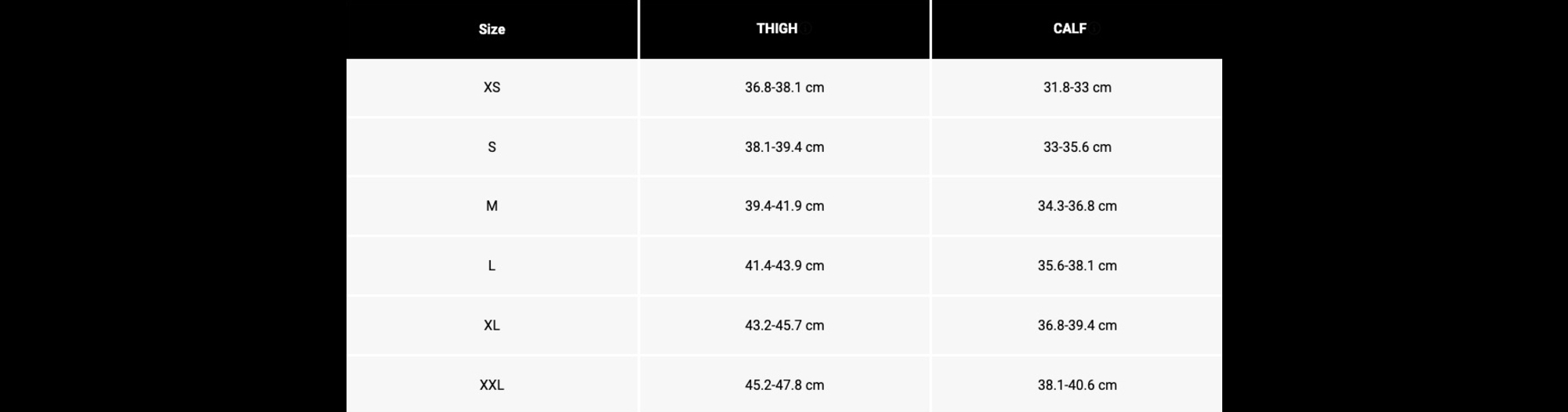Viewport: 1568px width, 412px height.
Task: Open the THIGH measurement info icon
Action: [806, 29]
